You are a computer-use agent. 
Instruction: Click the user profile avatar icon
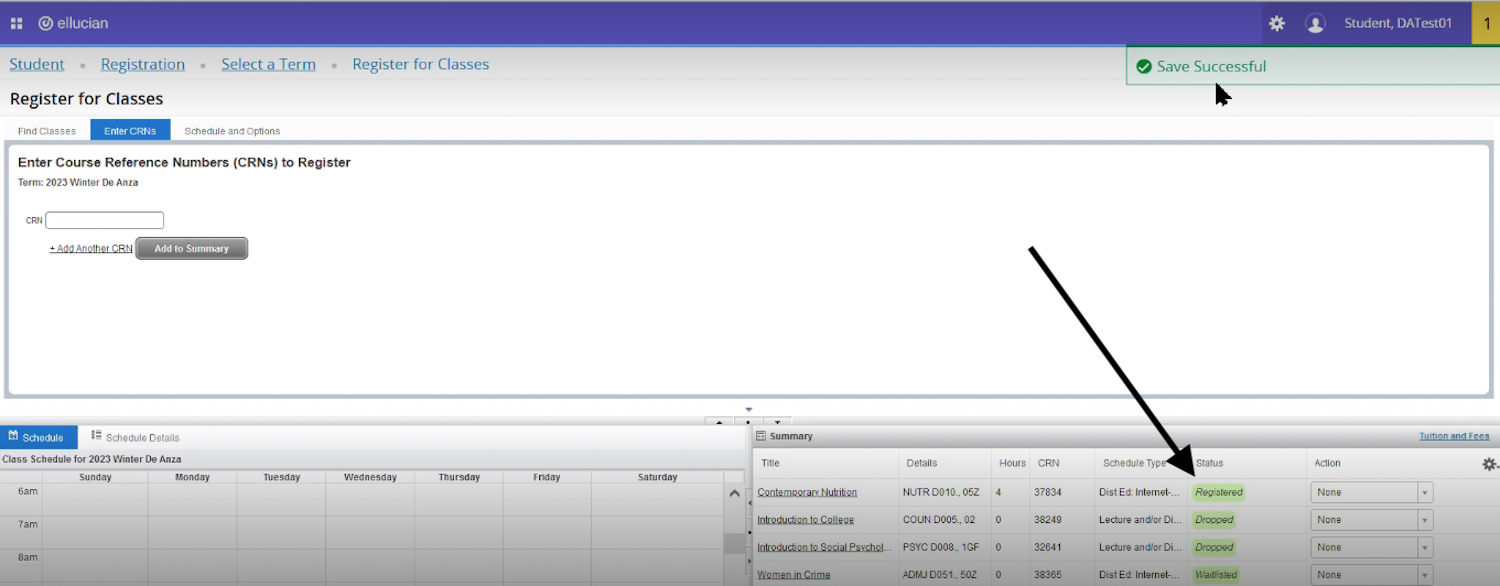(x=1315, y=23)
